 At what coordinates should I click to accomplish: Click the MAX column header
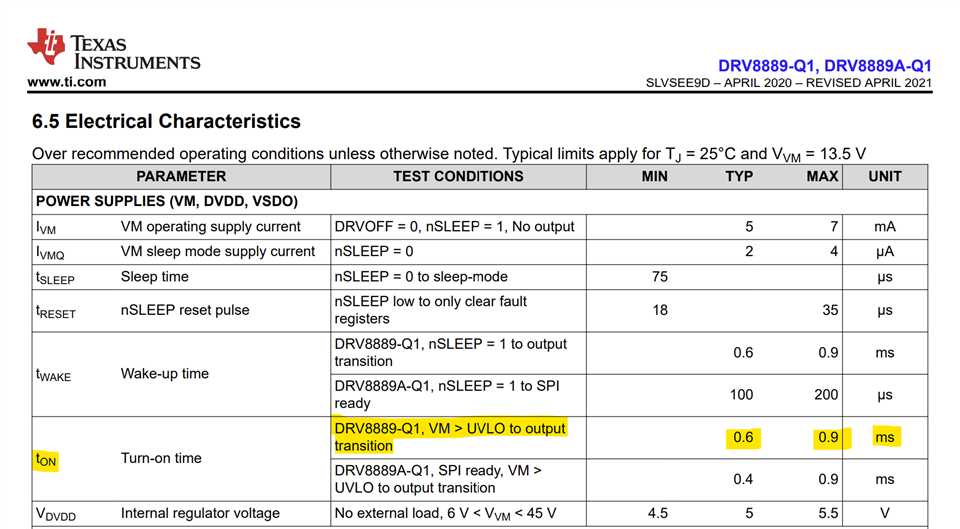click(822, 176)
